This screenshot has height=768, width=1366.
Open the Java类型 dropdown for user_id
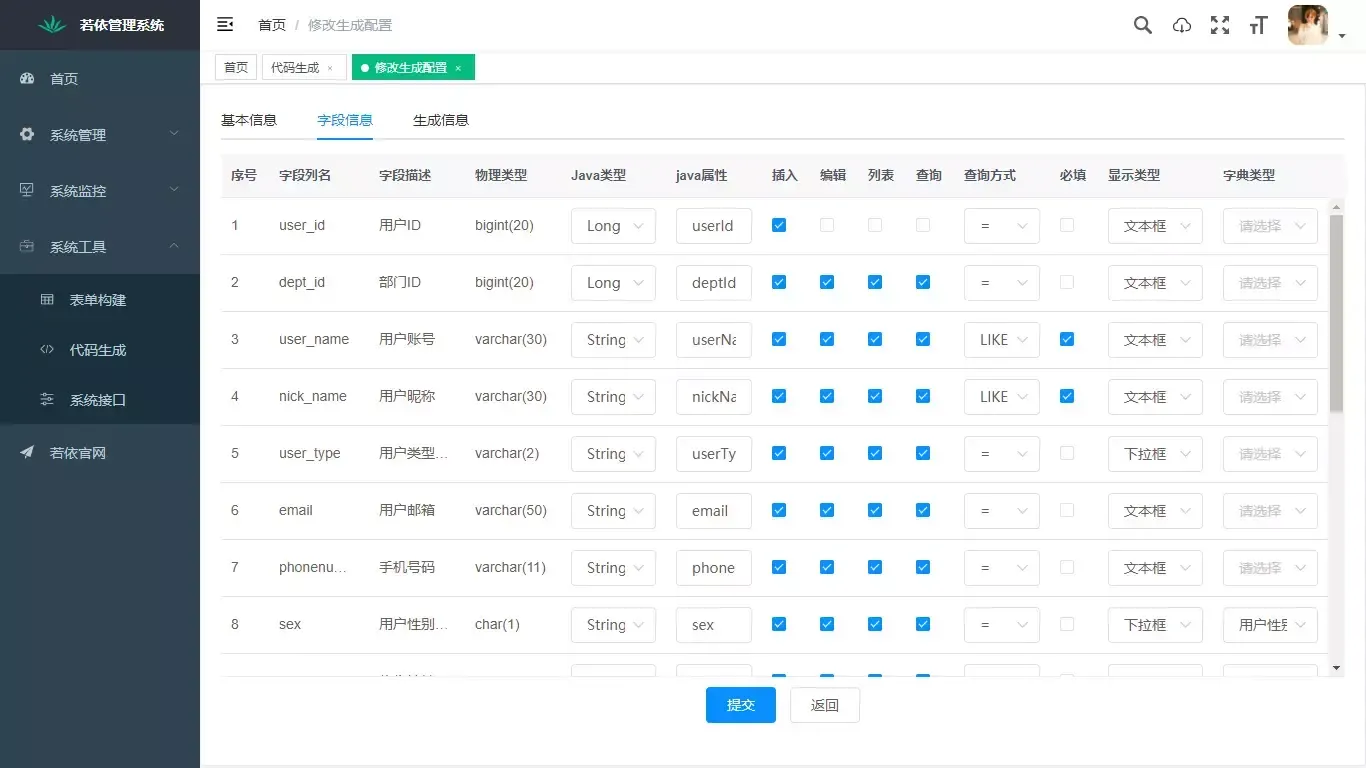point(613,225)
